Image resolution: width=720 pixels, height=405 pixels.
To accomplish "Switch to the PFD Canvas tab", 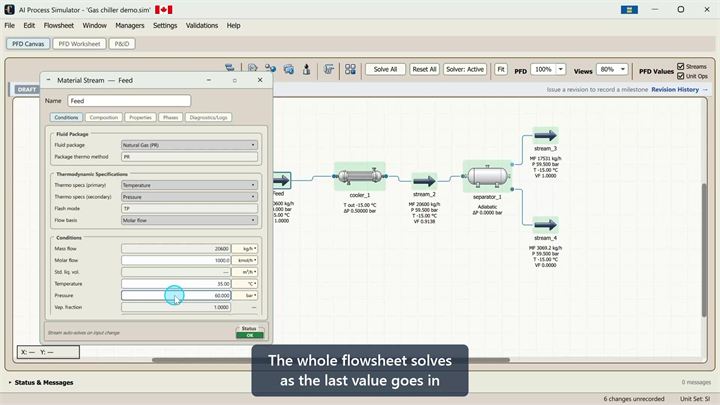I will (28, 44).
